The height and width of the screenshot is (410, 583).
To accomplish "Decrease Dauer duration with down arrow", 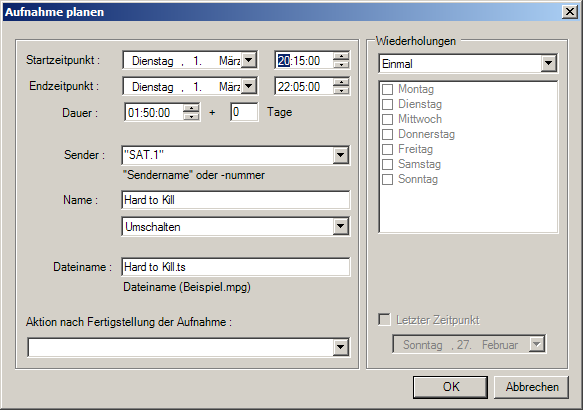I will point(191,116).
